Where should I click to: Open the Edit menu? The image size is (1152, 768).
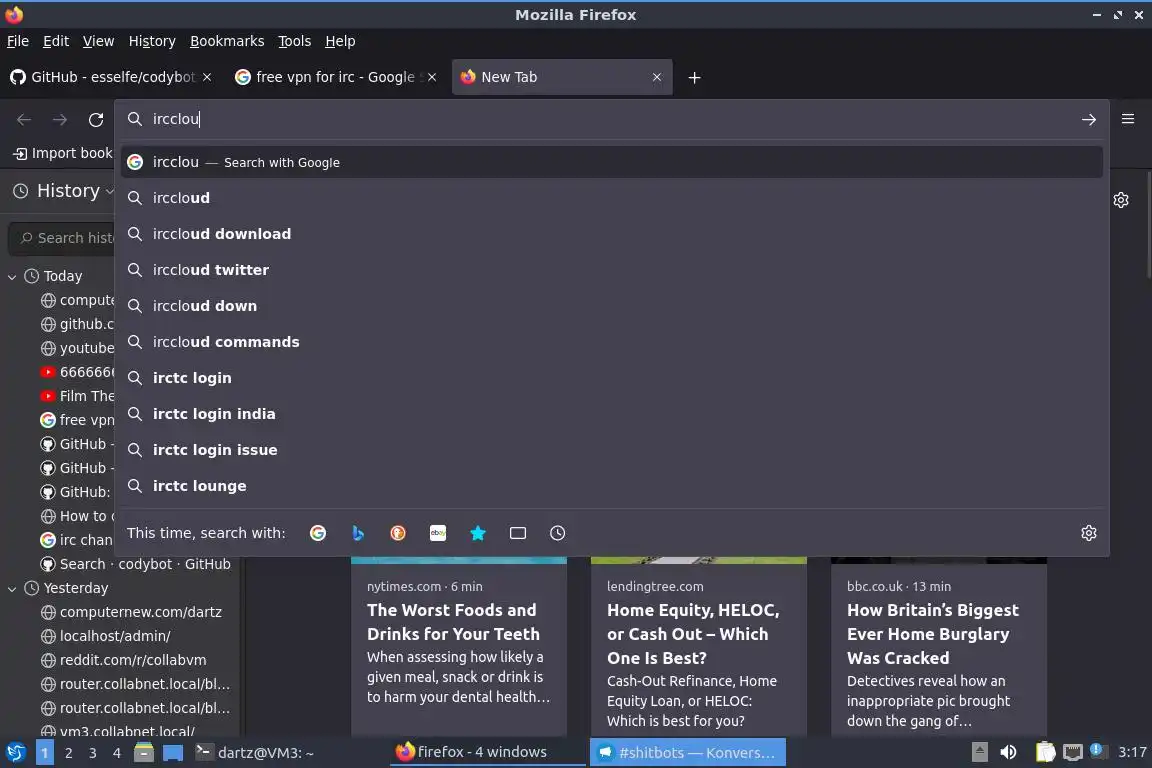[56, 41]
